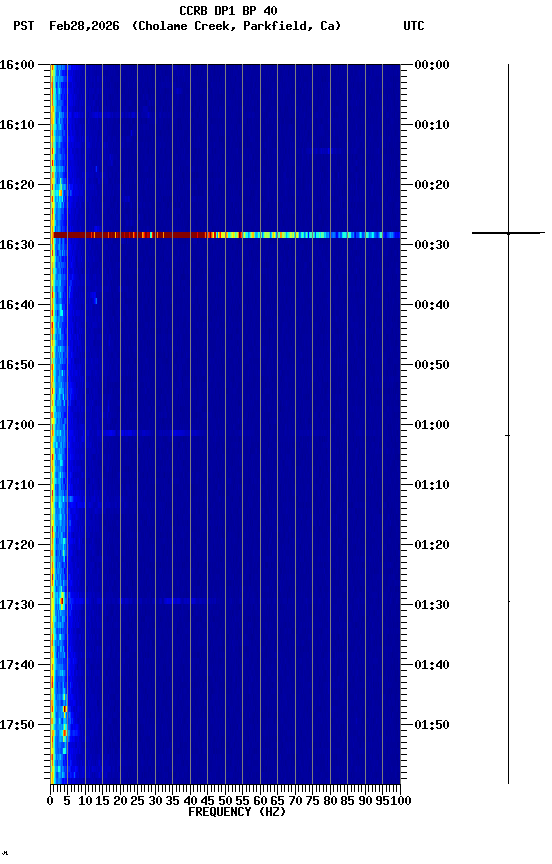This screenshot has width=552, height=864.
Task: Click the '01:10' UTC time label
Action: [x=432, y=485]
